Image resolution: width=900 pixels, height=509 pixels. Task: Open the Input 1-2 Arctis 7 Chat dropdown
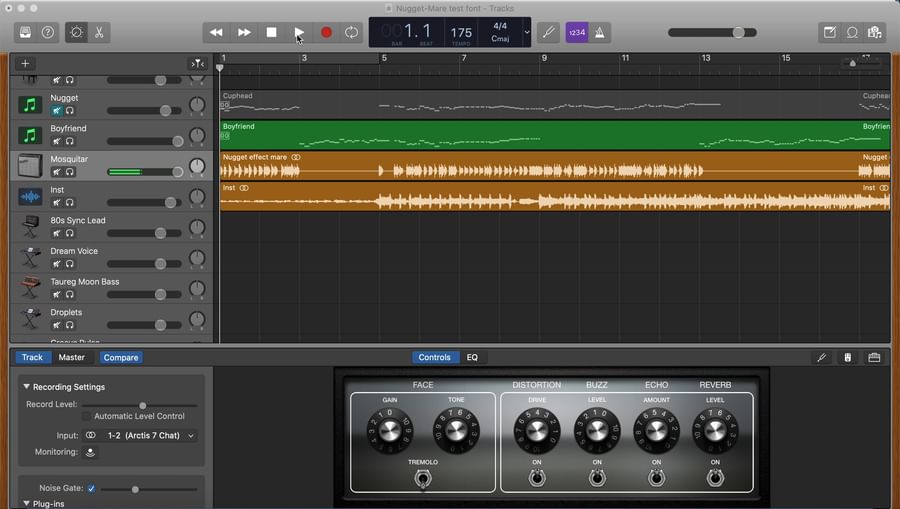tap(151, 436)
